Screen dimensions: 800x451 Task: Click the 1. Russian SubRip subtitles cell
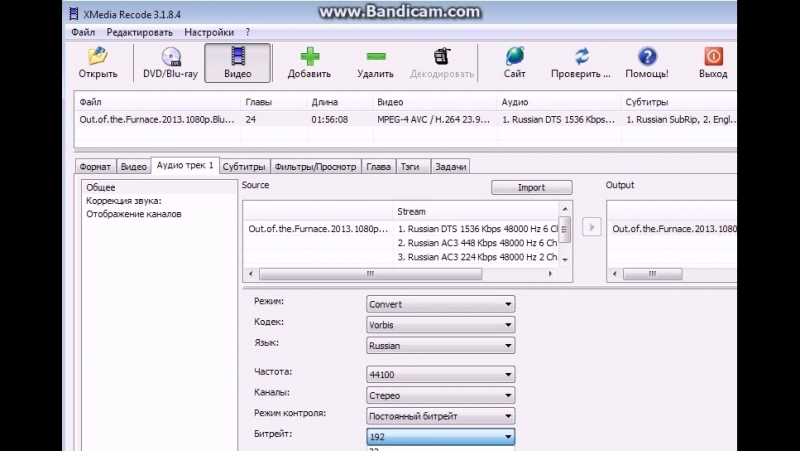681,119
